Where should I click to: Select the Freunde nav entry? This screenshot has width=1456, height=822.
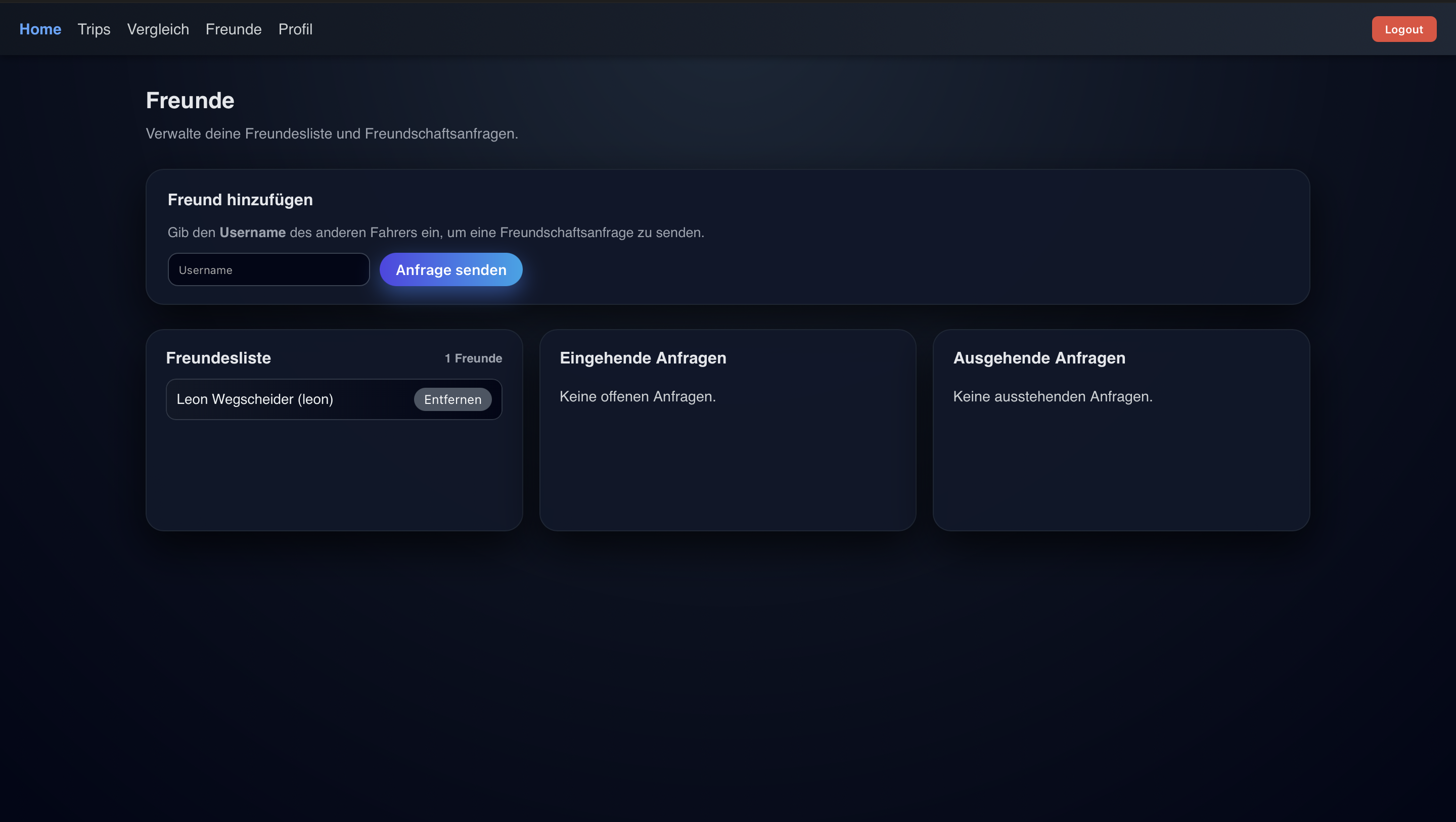[x=233, y=29]
